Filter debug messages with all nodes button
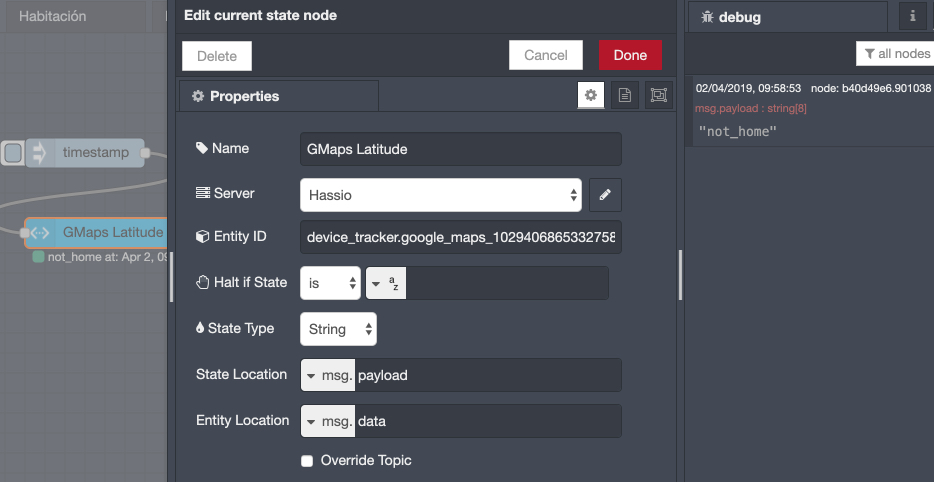The height and width of the screenshot is (482, 934). coord(895,54)
